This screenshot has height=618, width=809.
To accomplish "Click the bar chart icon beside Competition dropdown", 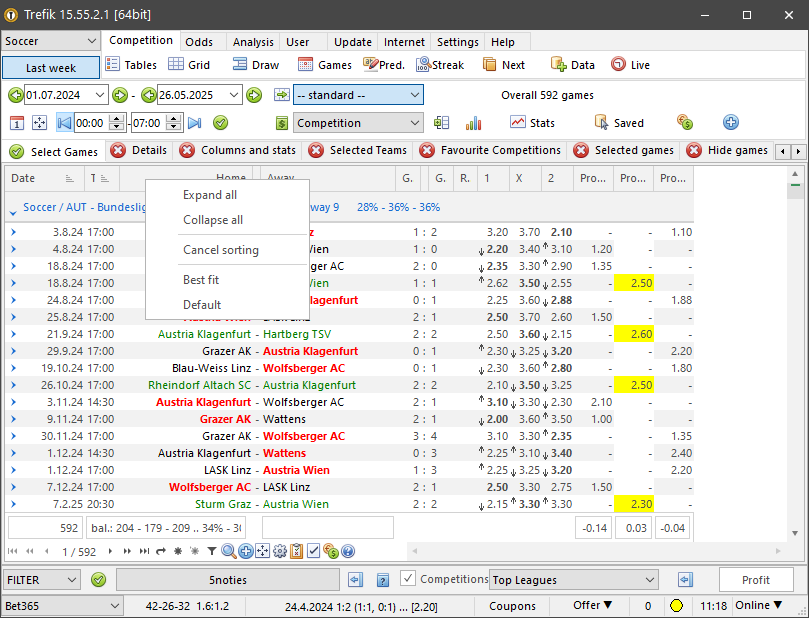I will point(473,123).
